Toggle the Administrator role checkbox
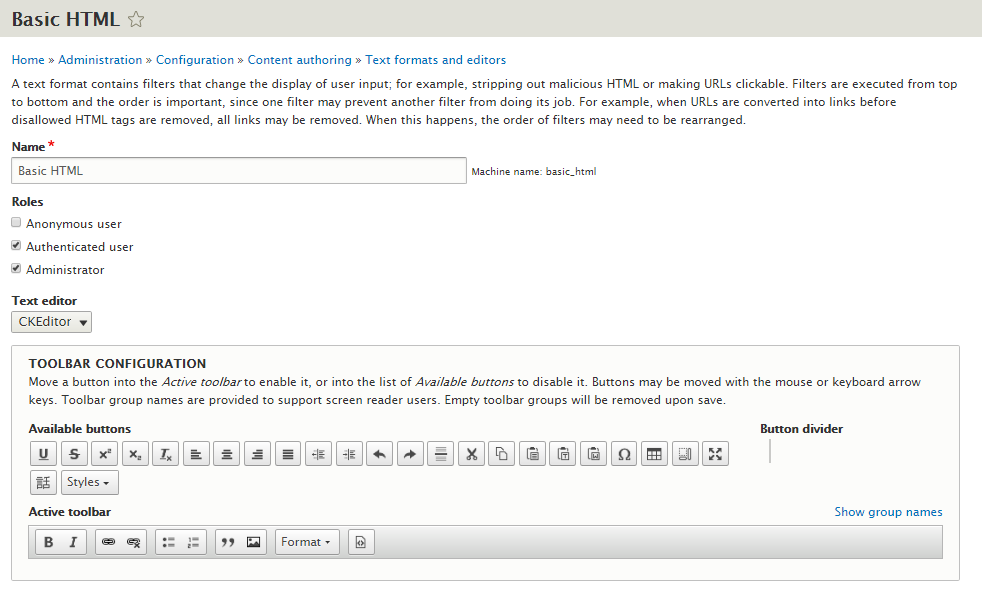Viewport: 982px width, 591px height. (16, 269)
